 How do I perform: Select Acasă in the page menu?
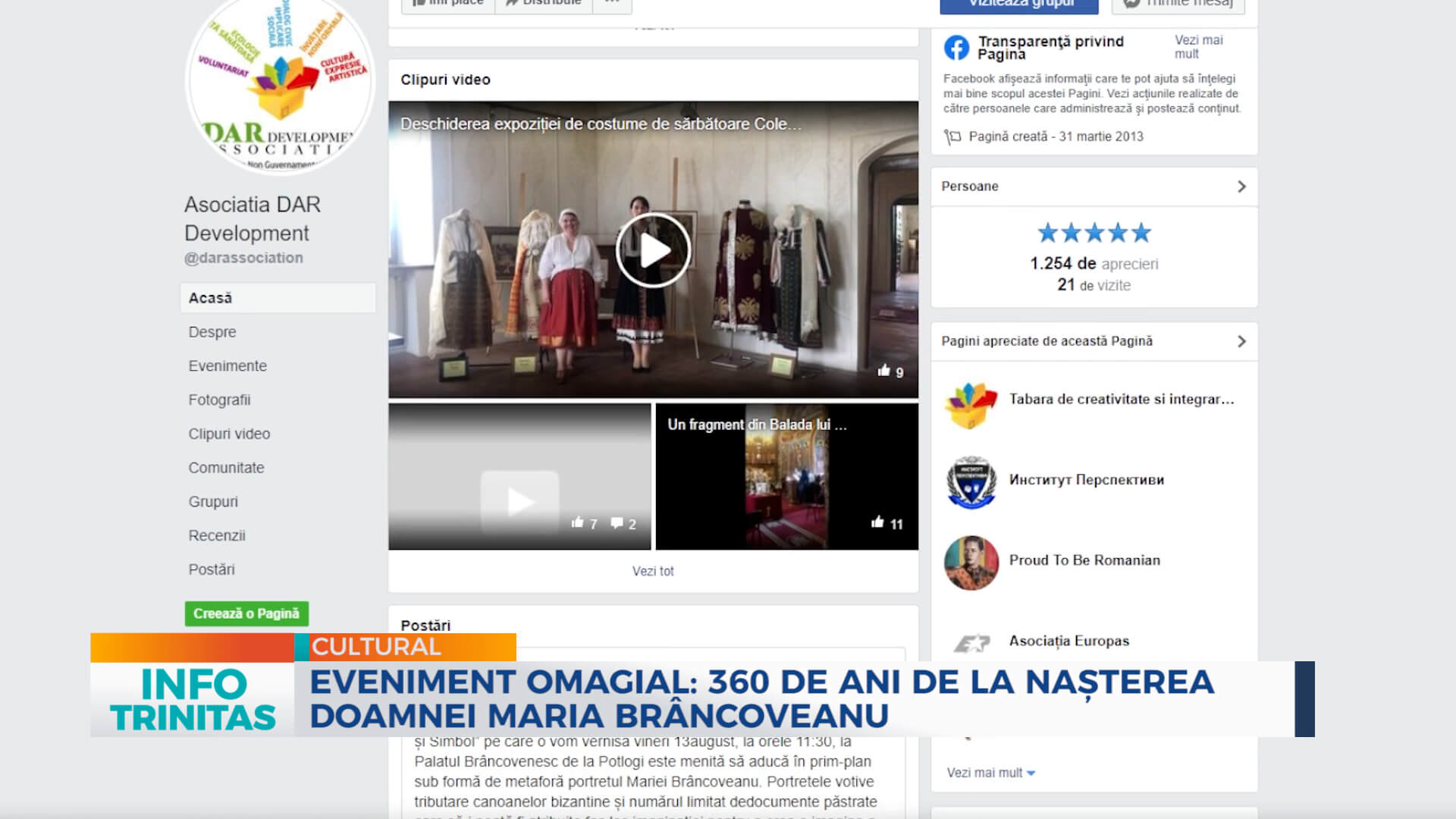pos(278,298)
